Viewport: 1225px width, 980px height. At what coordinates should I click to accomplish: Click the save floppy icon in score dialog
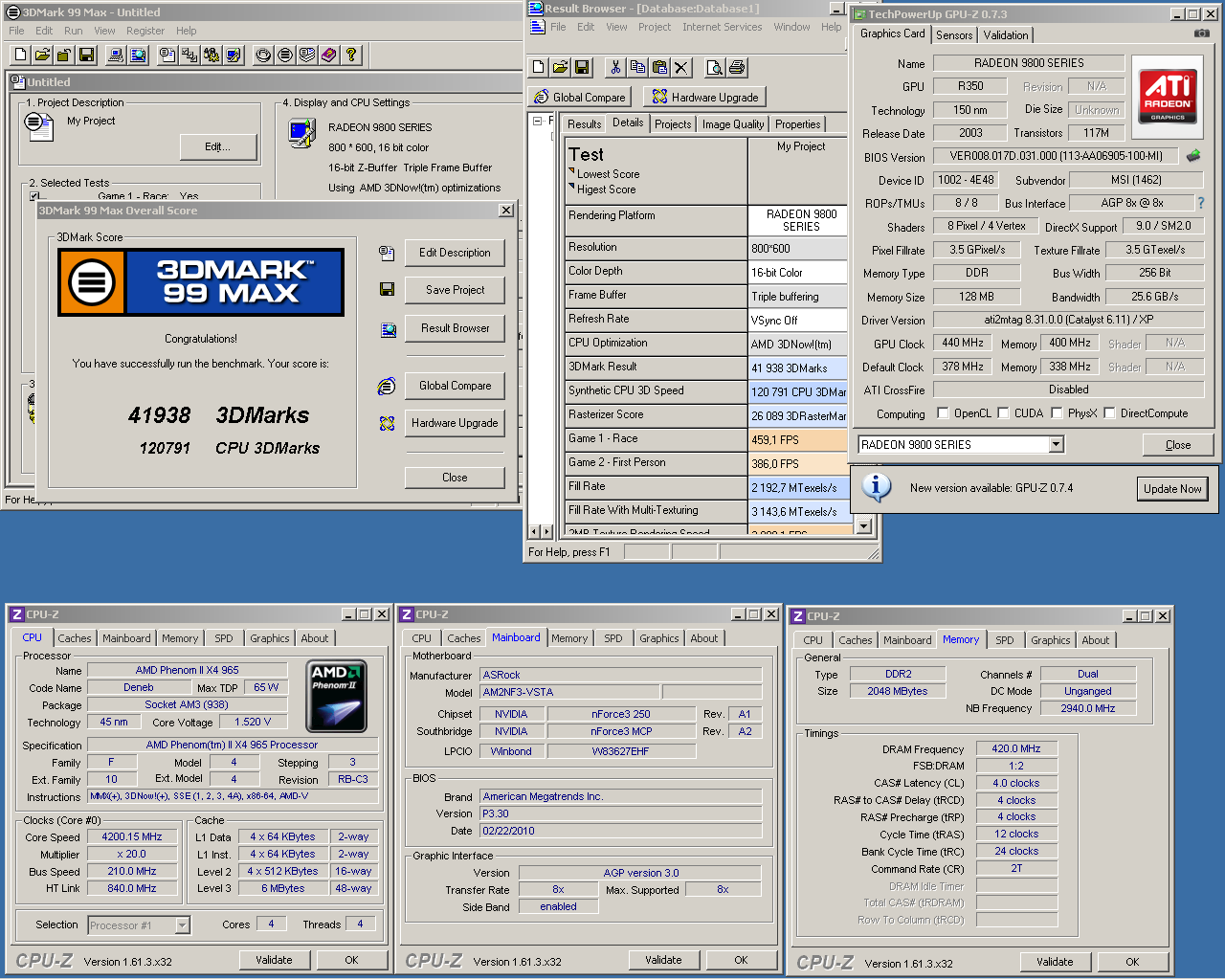(387, 289)
